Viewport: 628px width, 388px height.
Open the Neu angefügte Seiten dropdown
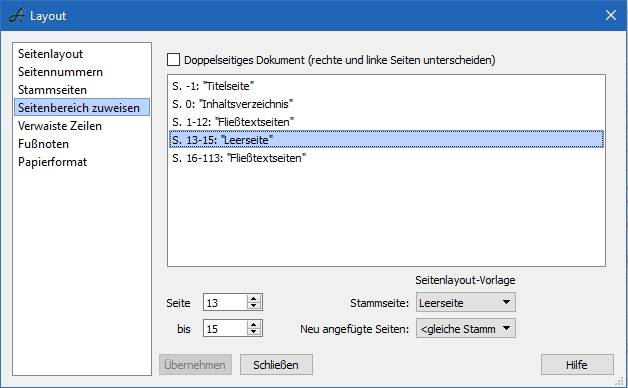466,328
